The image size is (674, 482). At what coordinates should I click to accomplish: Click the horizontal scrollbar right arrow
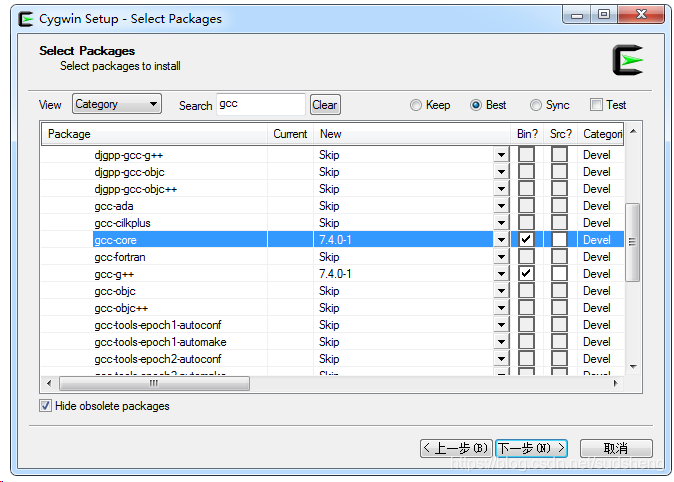(616, 383)
